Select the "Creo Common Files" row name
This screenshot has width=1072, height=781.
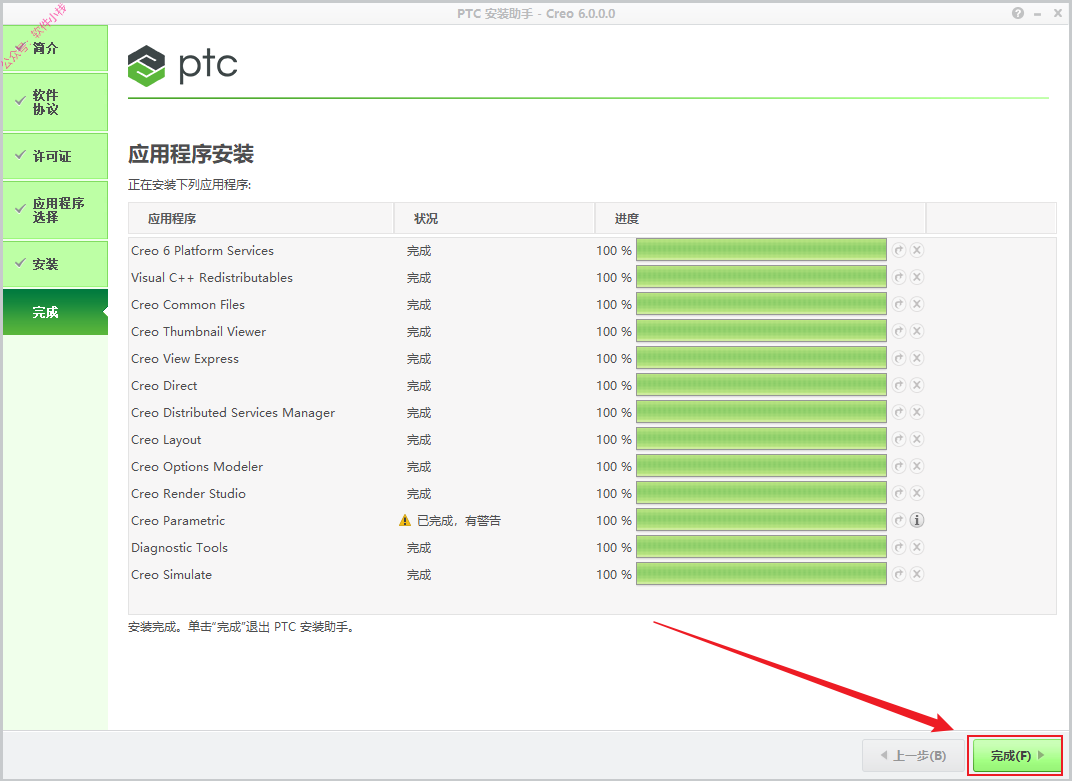click(188, 304)
